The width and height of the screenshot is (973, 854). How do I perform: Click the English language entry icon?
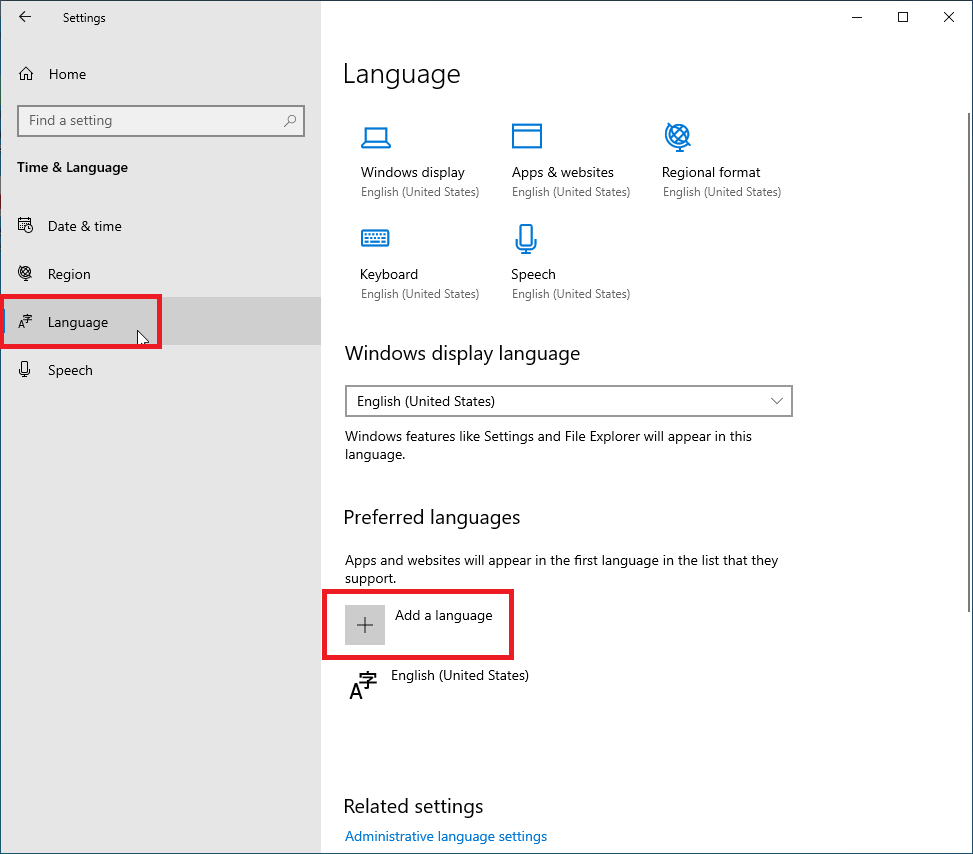click(363, 685)
